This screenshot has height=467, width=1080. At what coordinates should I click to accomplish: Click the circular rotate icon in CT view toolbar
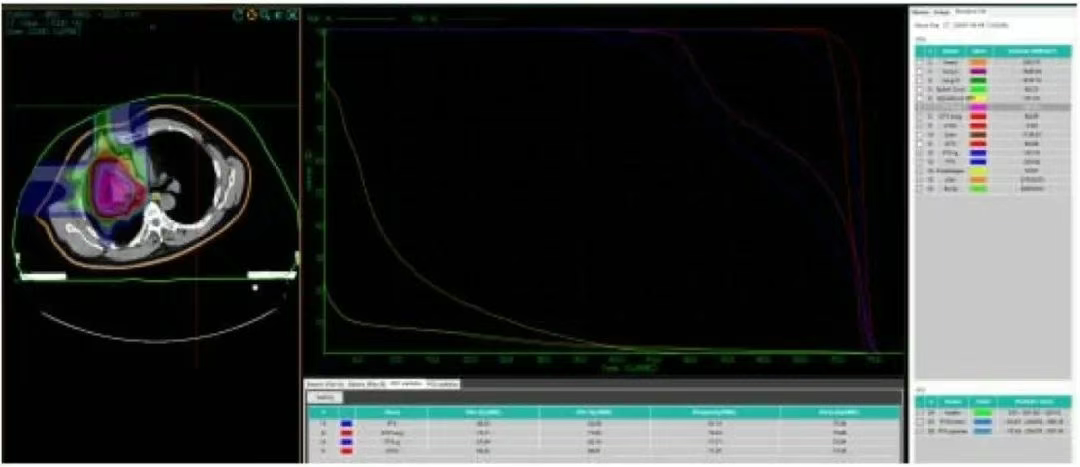(x=238, y=14)
